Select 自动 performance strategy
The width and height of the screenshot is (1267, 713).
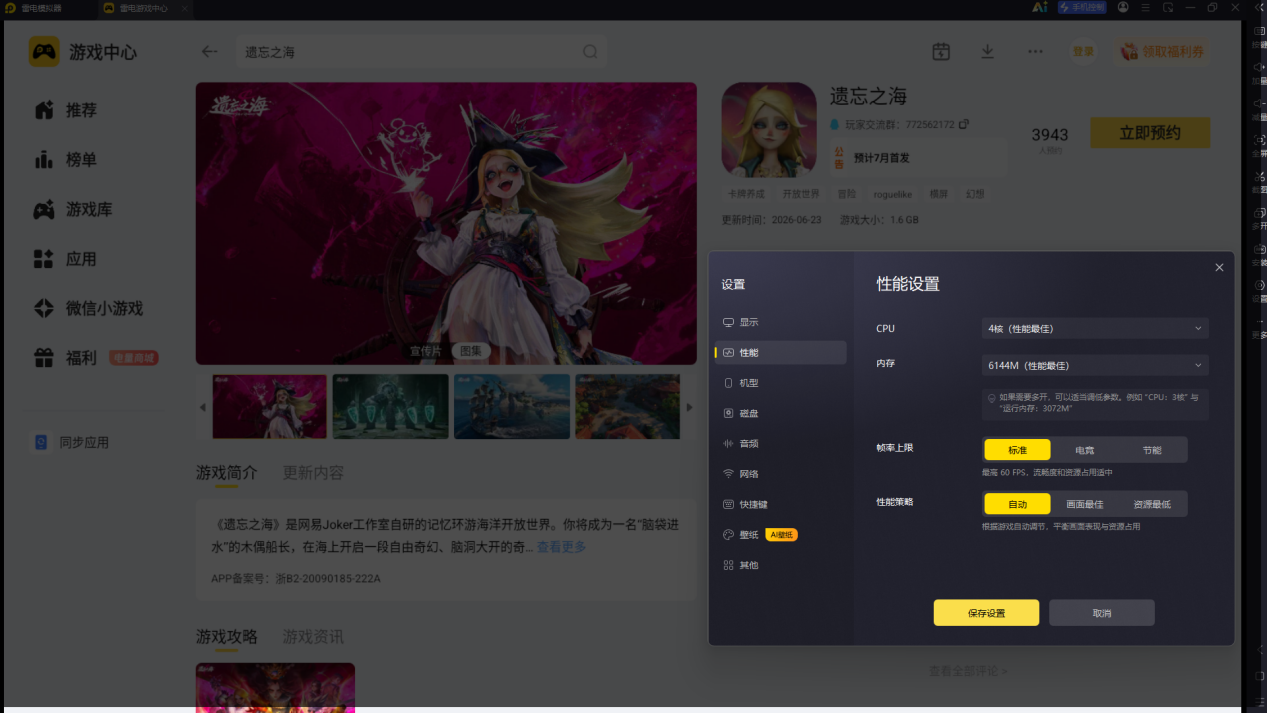(x=1017, y=504)
